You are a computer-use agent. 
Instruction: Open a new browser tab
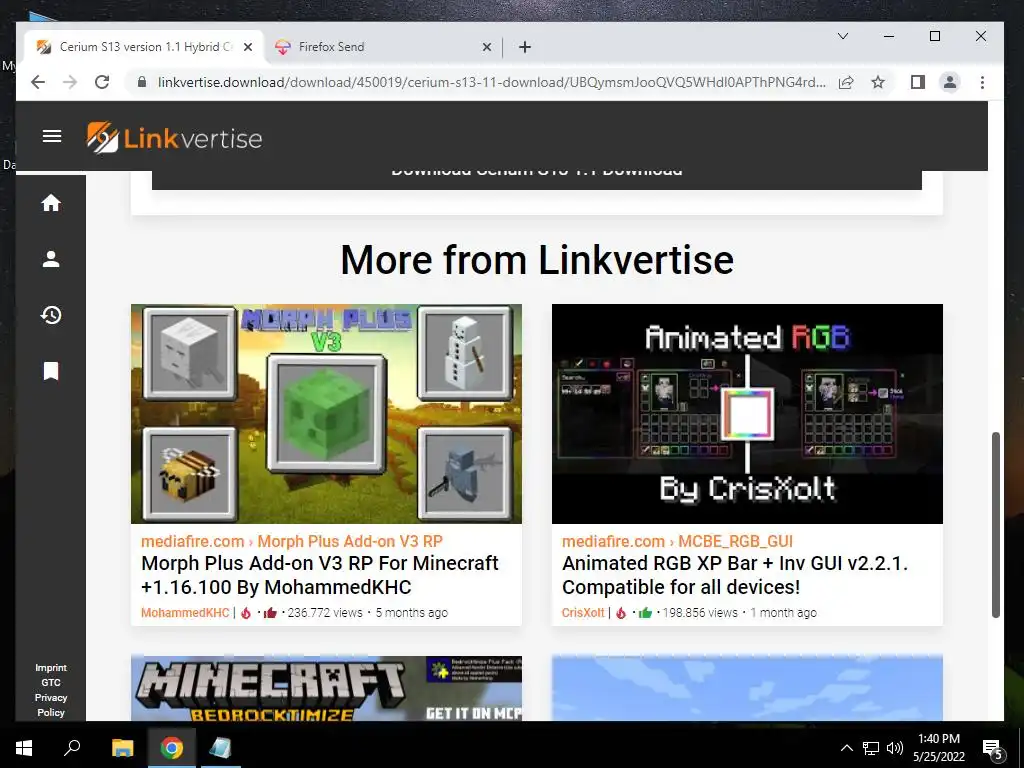point(524,47)
